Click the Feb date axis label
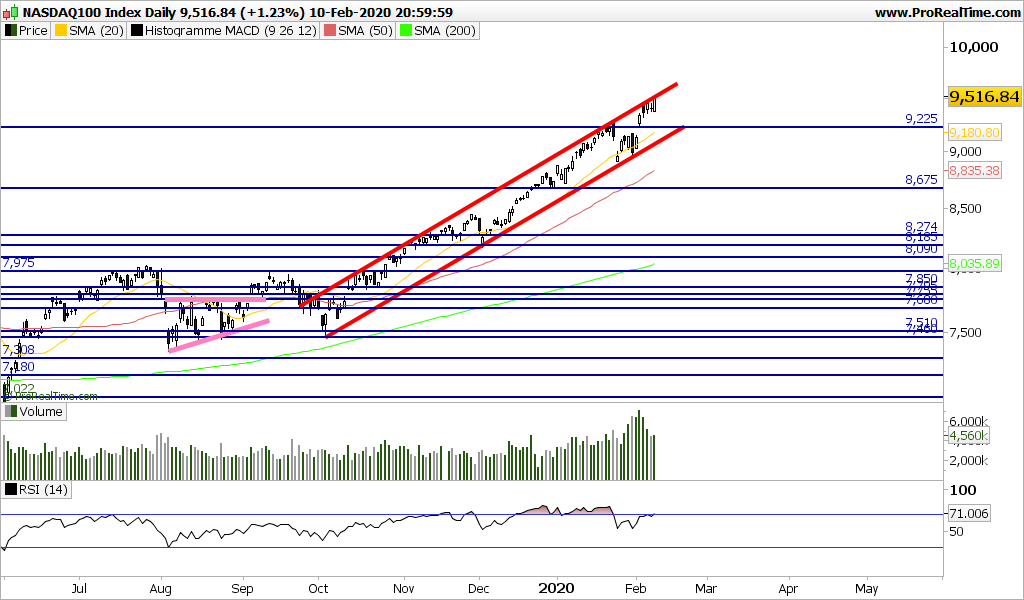The height and width of the screenshot is (600, 1024). coord(635,588)
